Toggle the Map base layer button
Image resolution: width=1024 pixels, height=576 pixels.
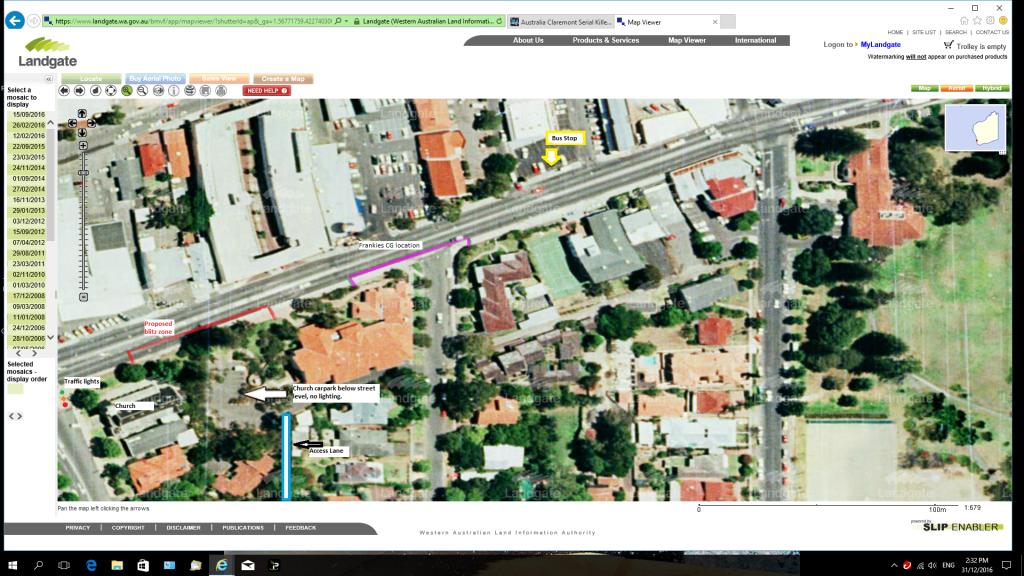pyautogui.click(x=924, y=89)
